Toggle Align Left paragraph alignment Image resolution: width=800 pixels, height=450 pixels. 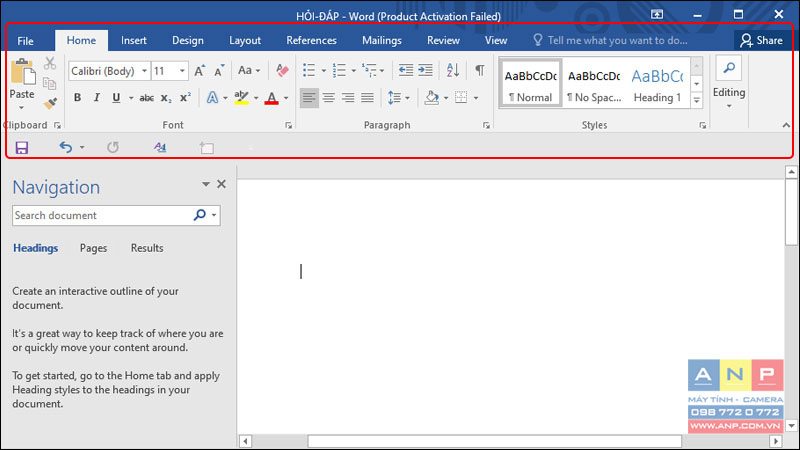tap(309, 97)
